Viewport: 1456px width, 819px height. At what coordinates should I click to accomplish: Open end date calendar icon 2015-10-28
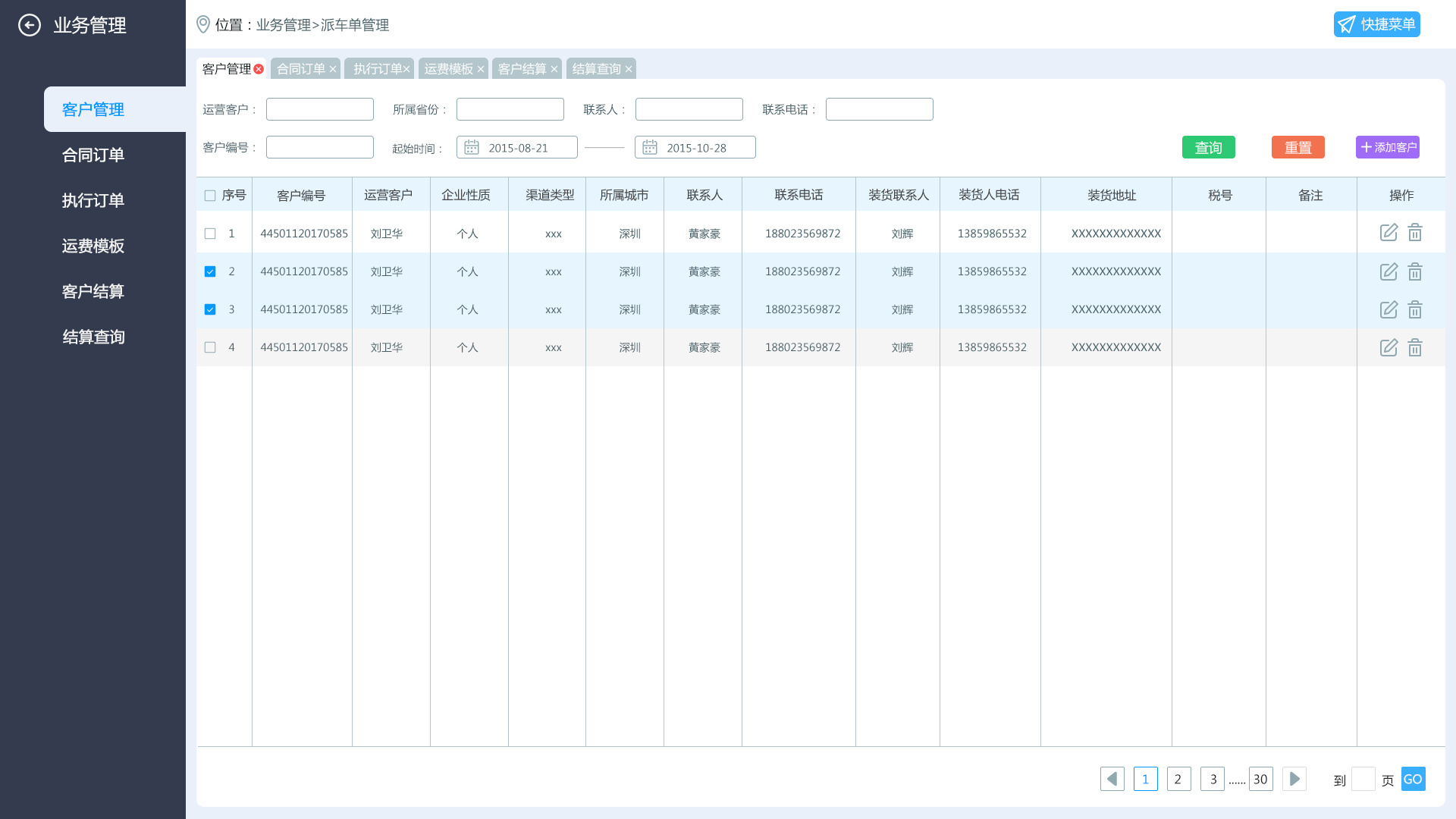tap(650, 147)
